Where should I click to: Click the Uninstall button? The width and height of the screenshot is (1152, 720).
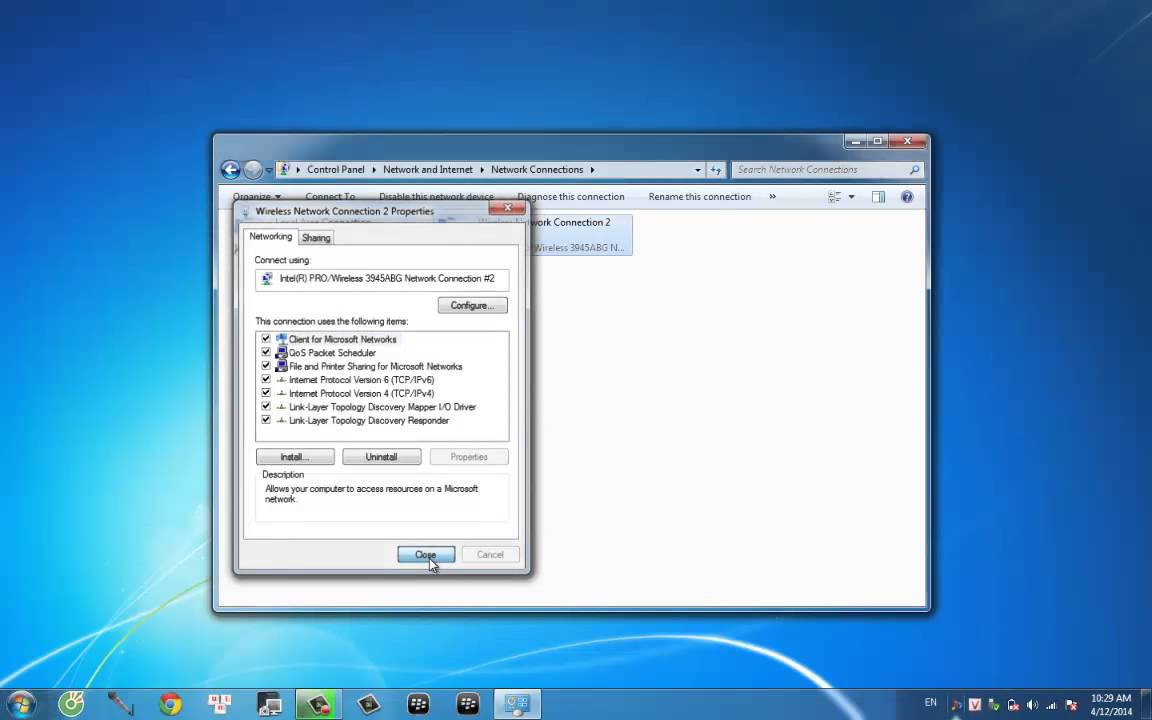click(x=381, y=457)
